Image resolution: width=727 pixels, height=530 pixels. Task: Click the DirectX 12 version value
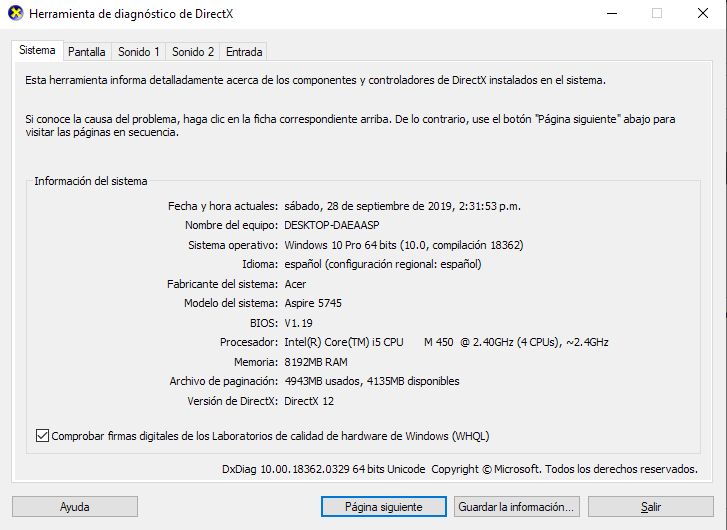pos(309,401)
